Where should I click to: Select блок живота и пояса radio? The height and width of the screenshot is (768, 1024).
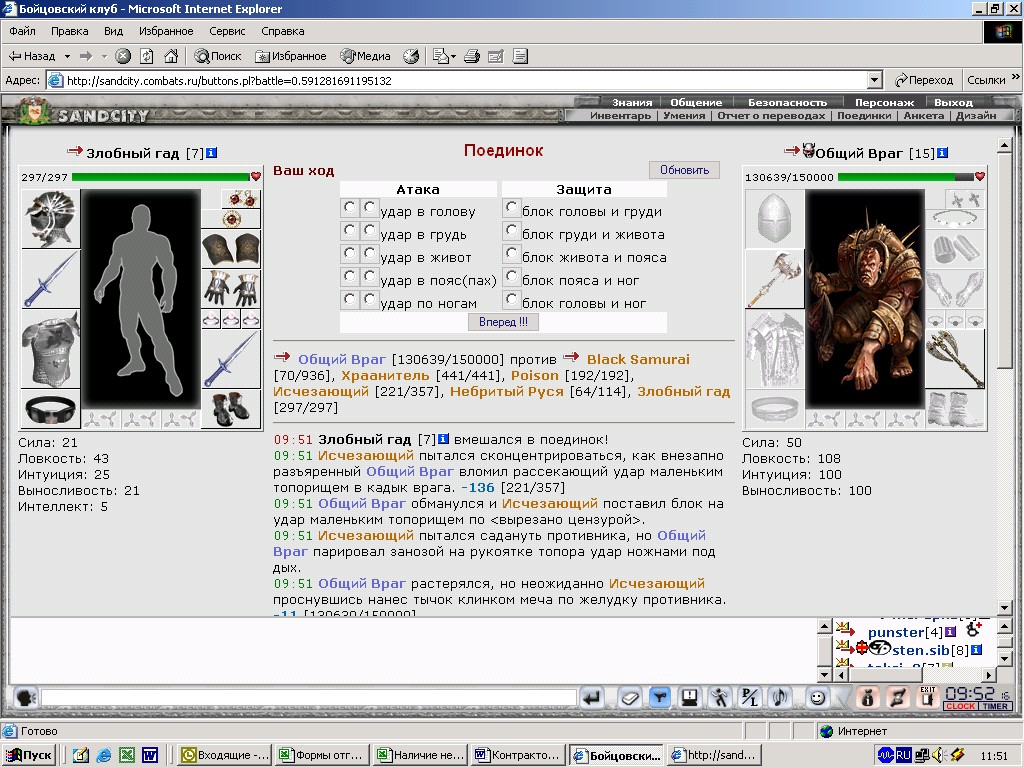pyautogui.click(x=511, y=253)
